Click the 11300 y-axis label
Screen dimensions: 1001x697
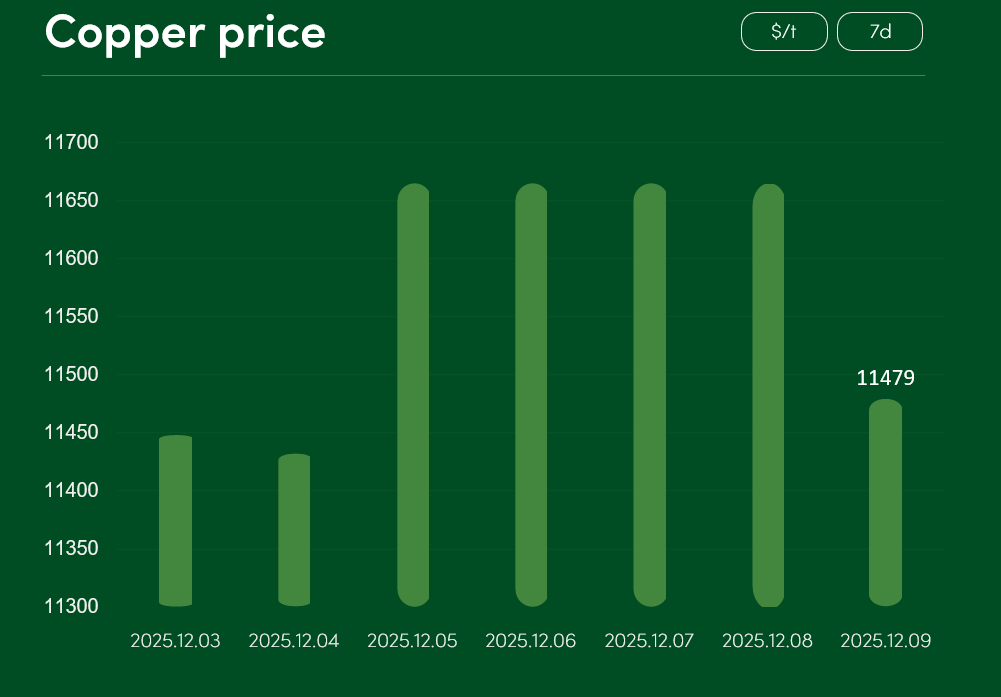pyautogui.click(x=71, y=607)
